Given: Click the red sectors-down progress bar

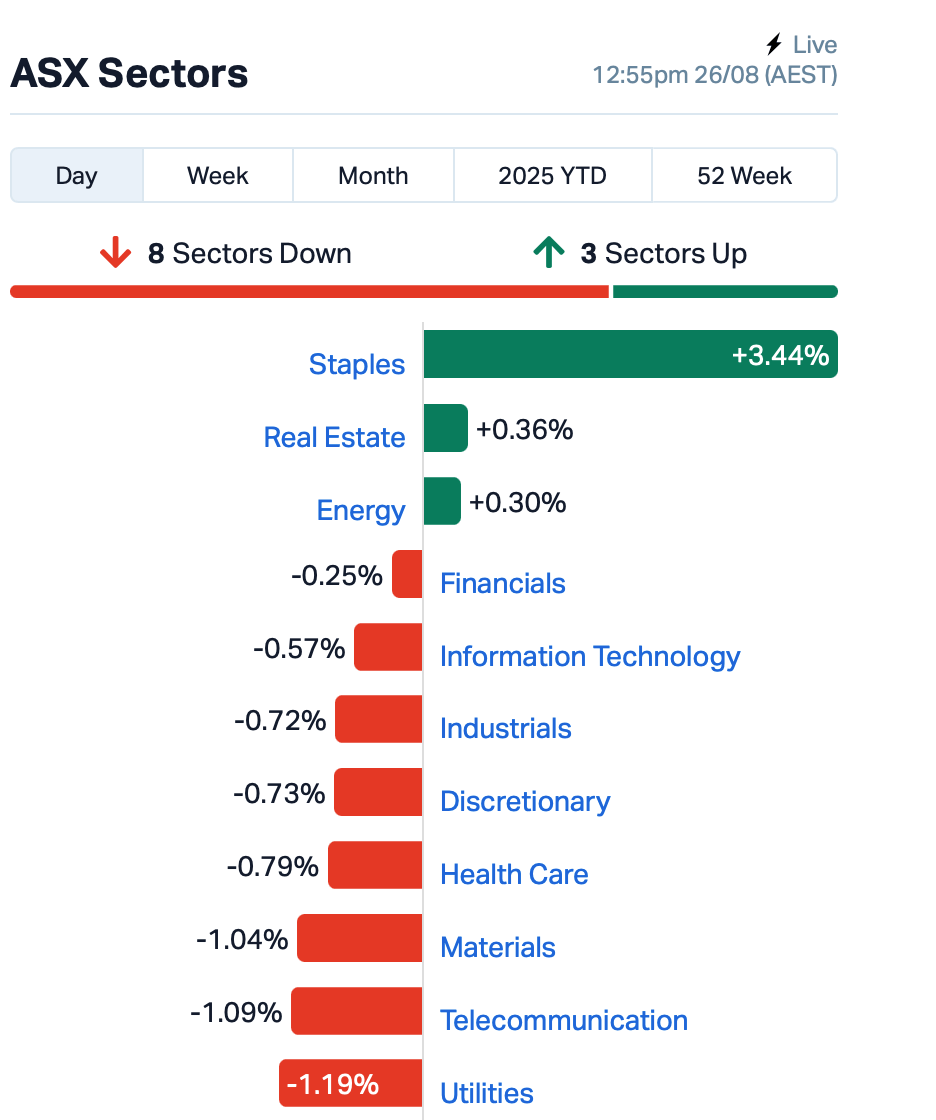Looking at the screenshot, I should (x=309, y=292).
